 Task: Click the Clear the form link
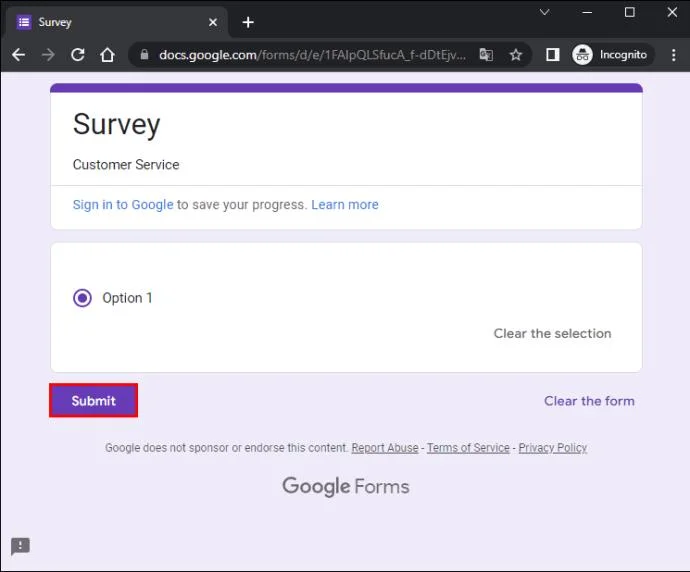[589, 401]
